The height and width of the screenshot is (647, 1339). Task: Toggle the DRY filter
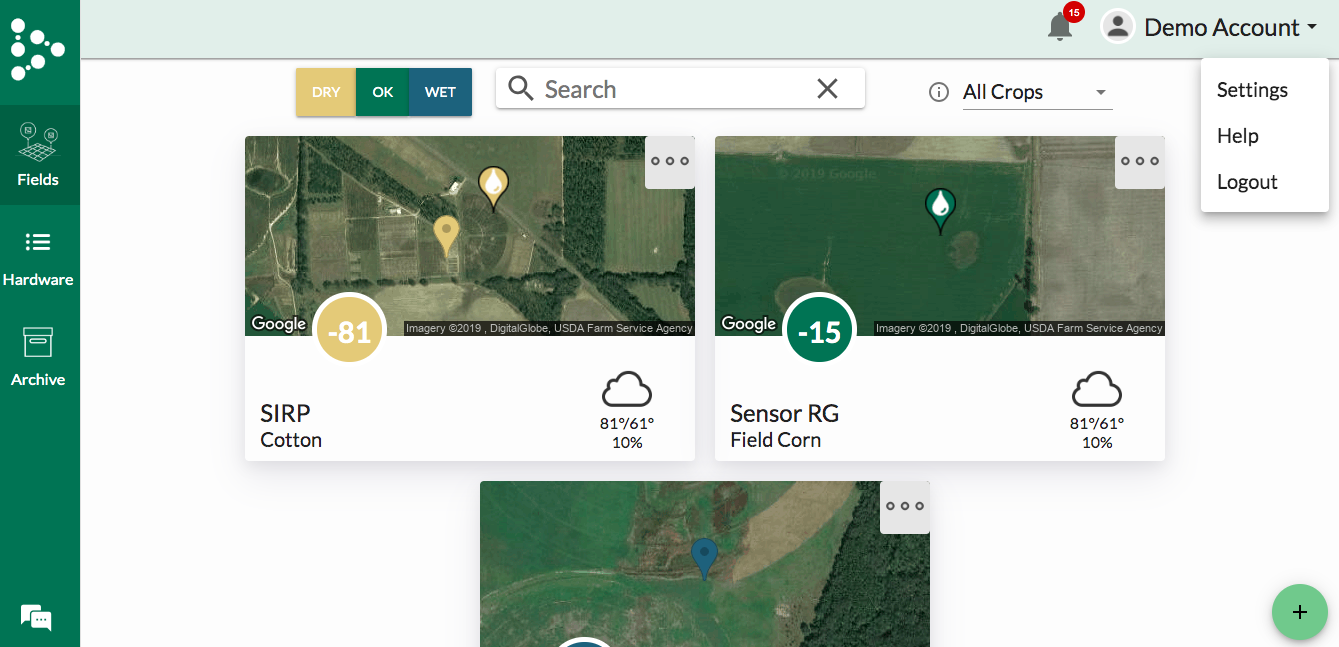(326, 92)
